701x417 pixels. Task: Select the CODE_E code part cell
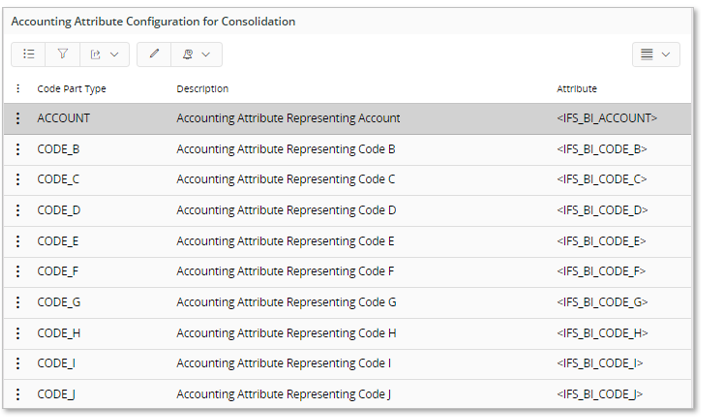click(x=58, y=241)
